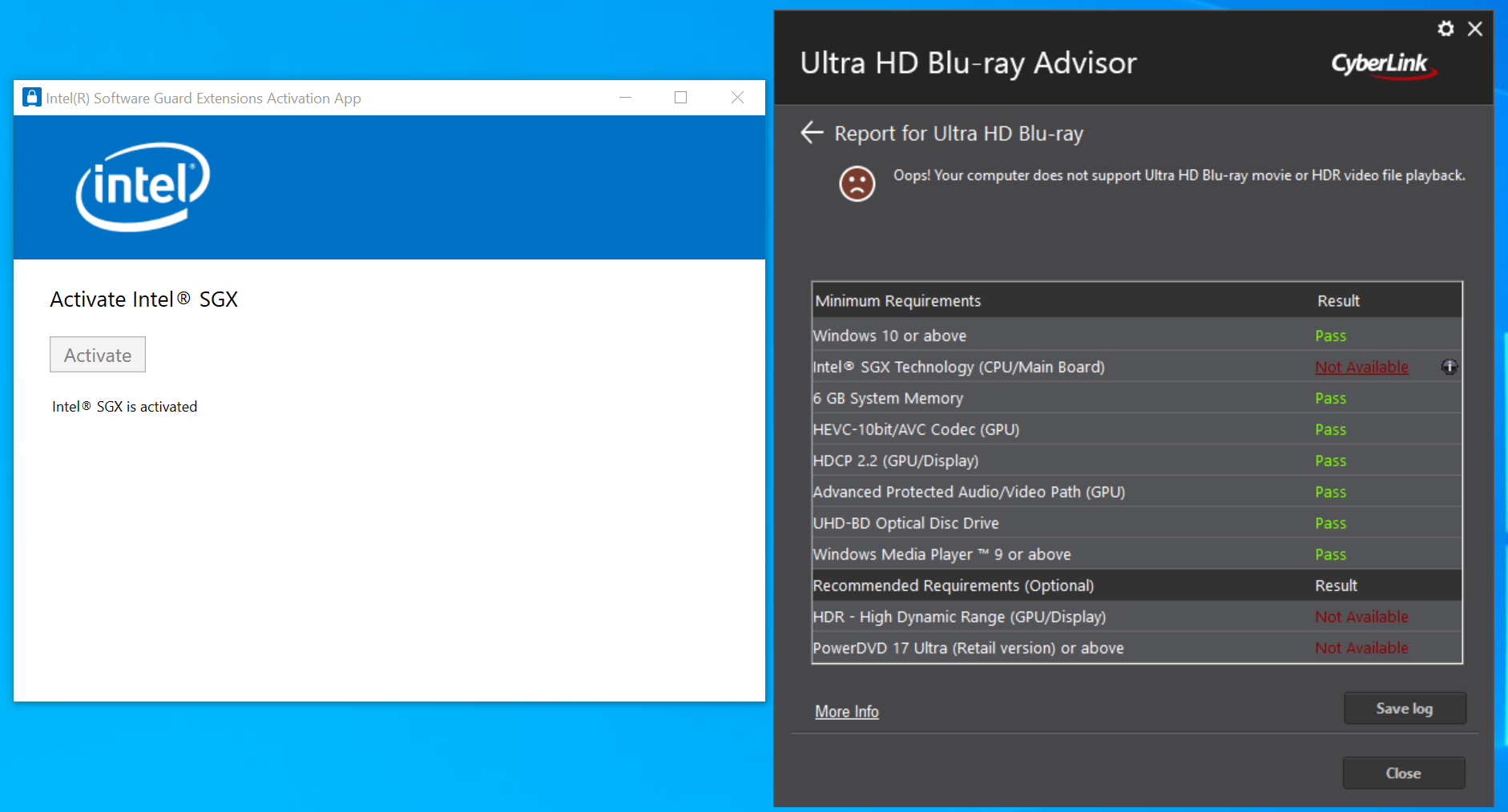The width and height of the screenshot is (1508, 812).
Task: Maximize the Intel SGX Activation App
Action: [681, 98]
